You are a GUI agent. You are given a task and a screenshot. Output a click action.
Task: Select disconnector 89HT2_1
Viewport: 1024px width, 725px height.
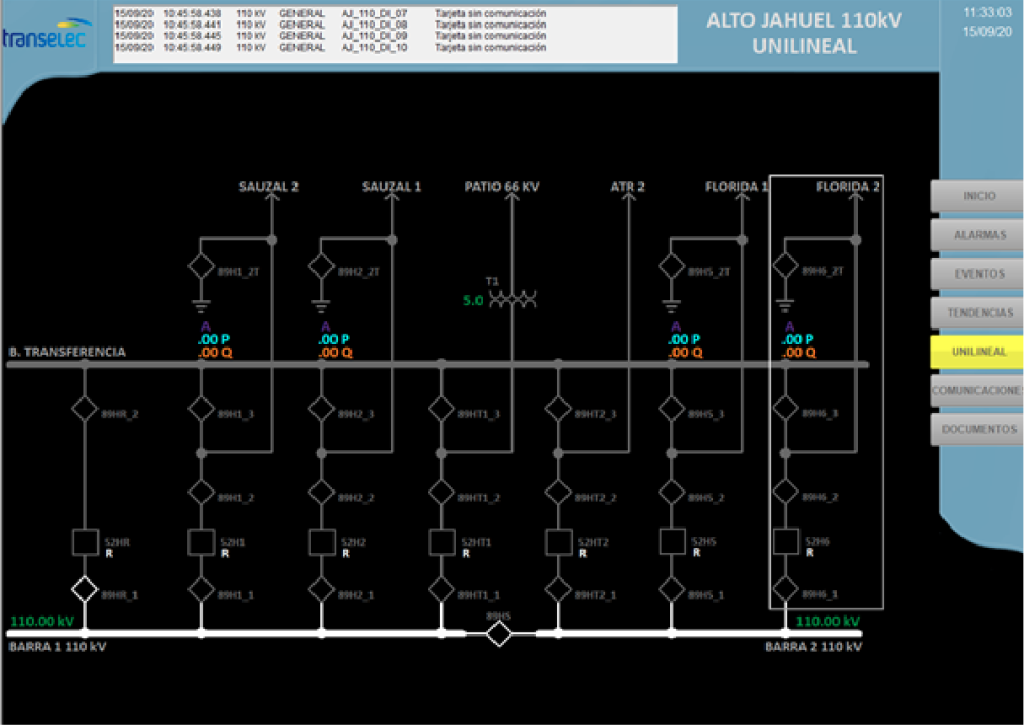click(x=558, y=589)
